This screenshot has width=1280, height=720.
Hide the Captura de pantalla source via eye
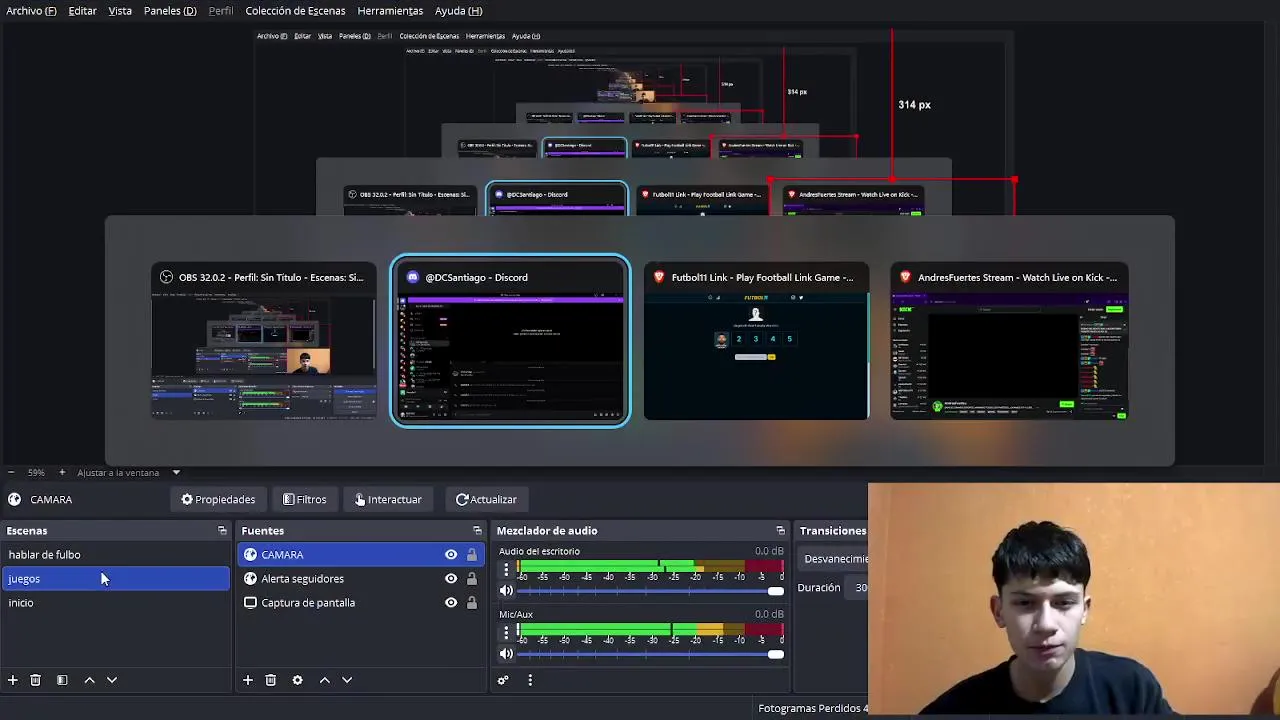451,603
